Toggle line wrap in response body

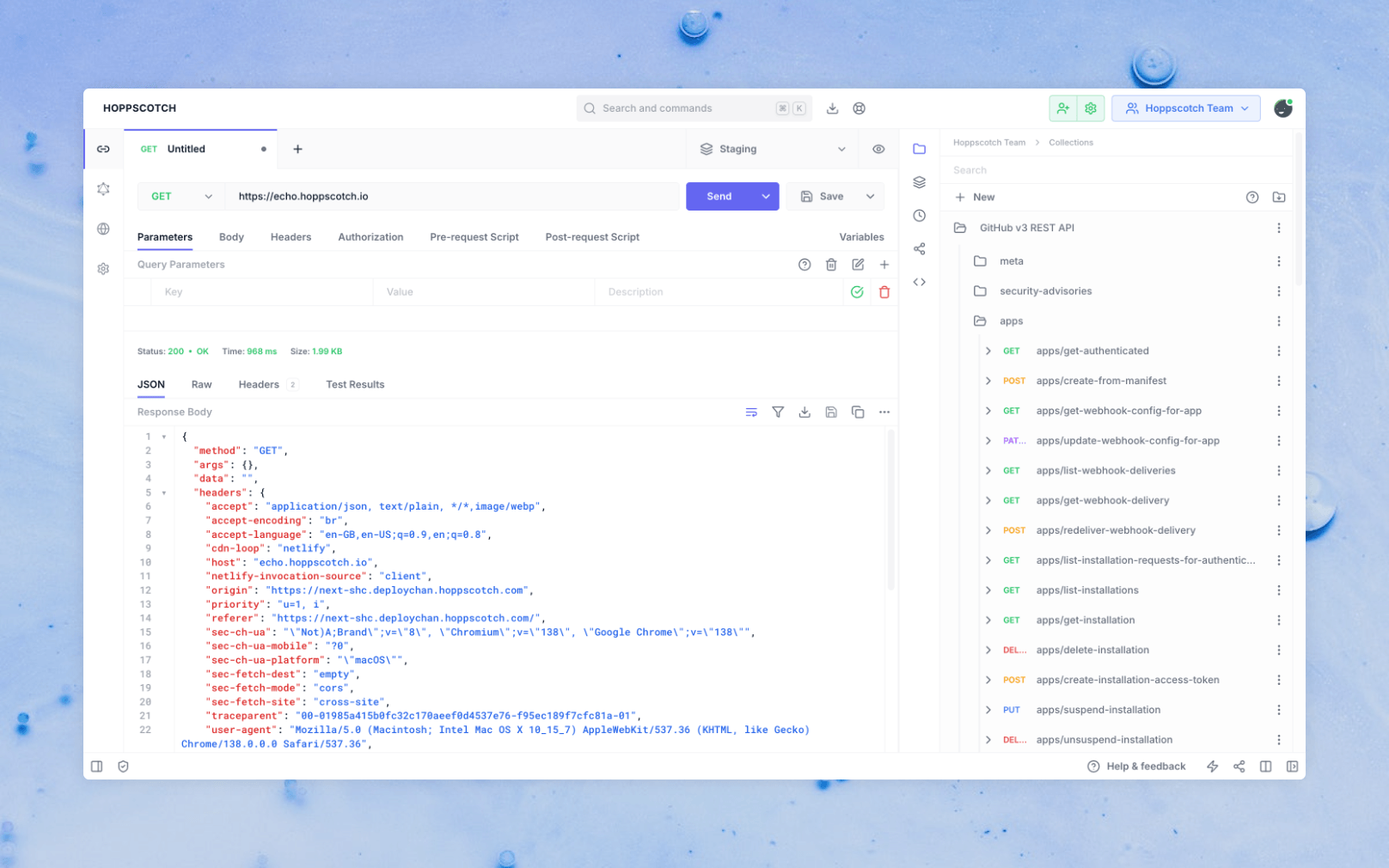751,413
